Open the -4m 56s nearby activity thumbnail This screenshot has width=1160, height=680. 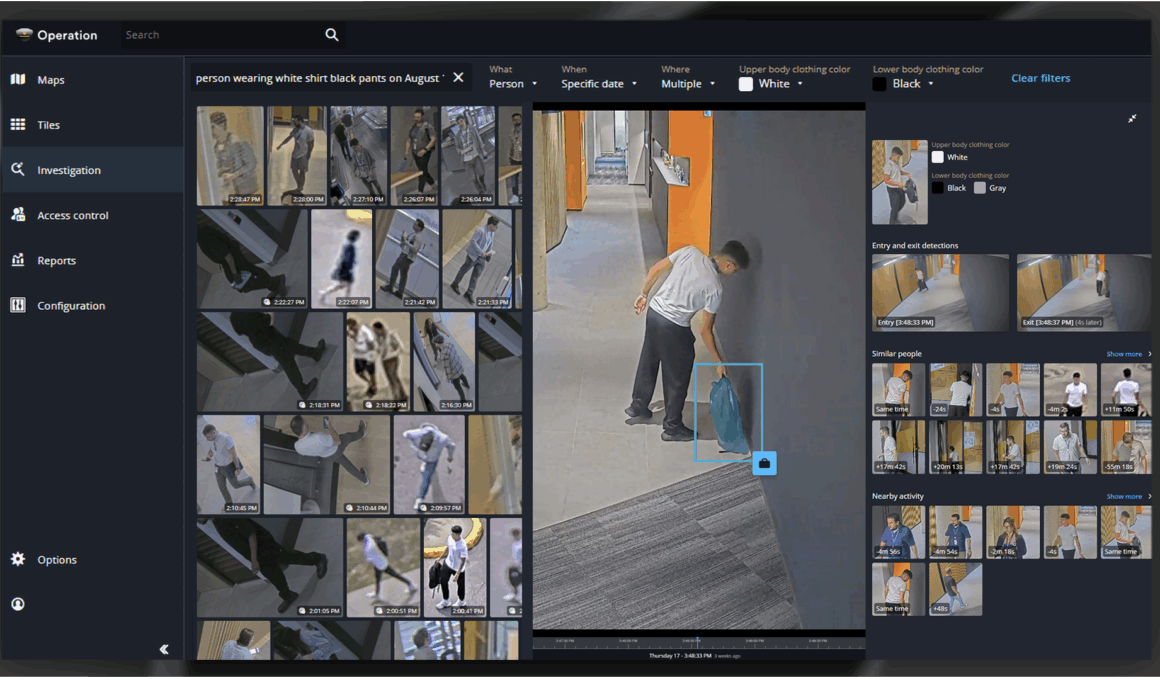pos(898,532)
